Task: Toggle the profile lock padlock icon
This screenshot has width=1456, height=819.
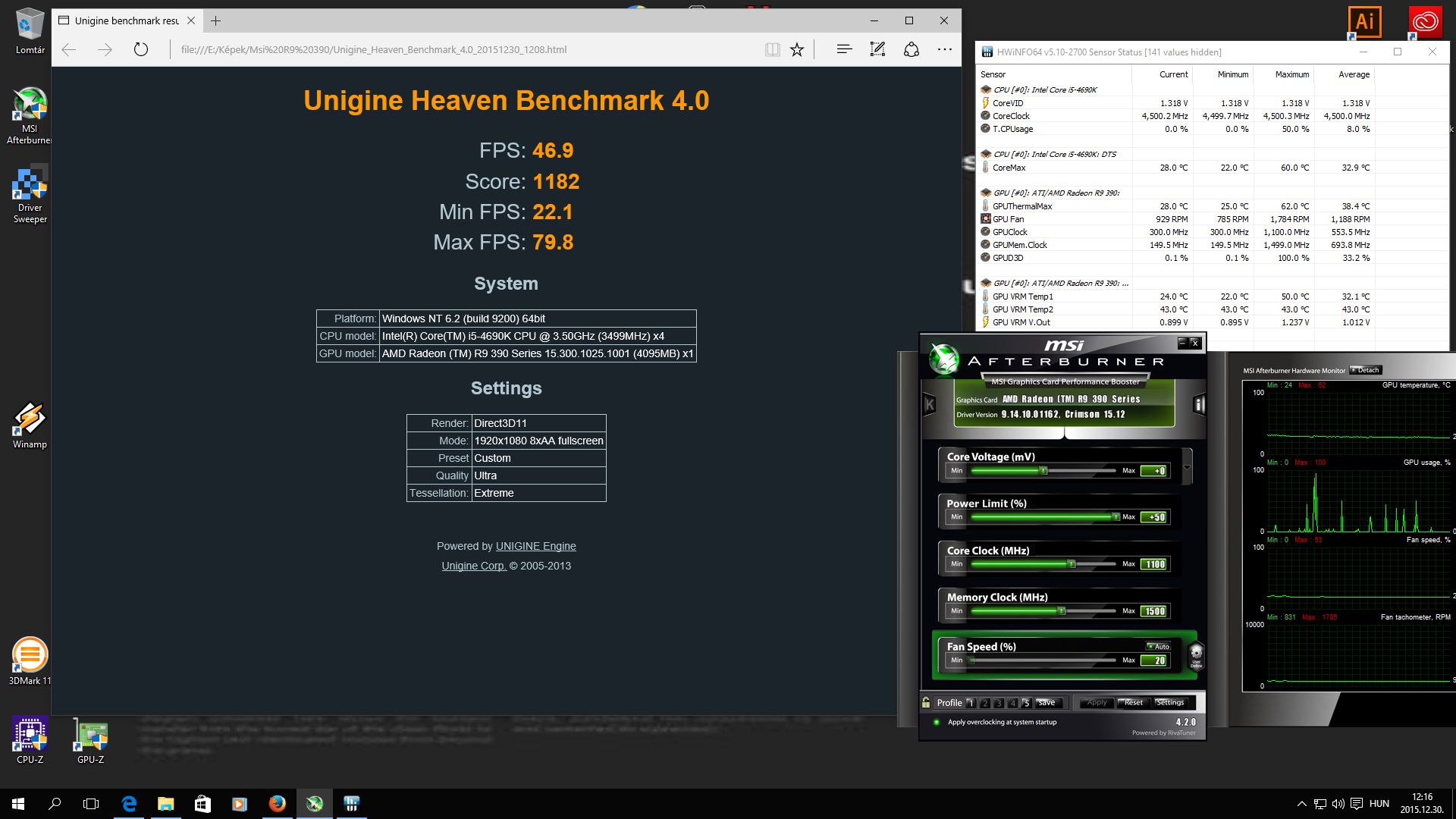Action: 926,702
